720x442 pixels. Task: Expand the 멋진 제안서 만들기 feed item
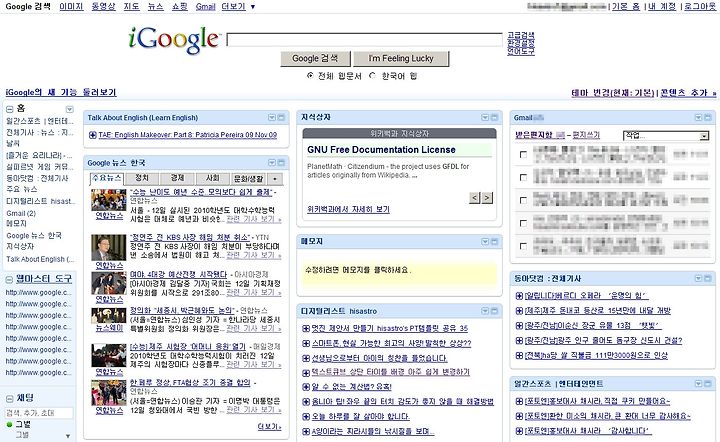pos(306,328)
